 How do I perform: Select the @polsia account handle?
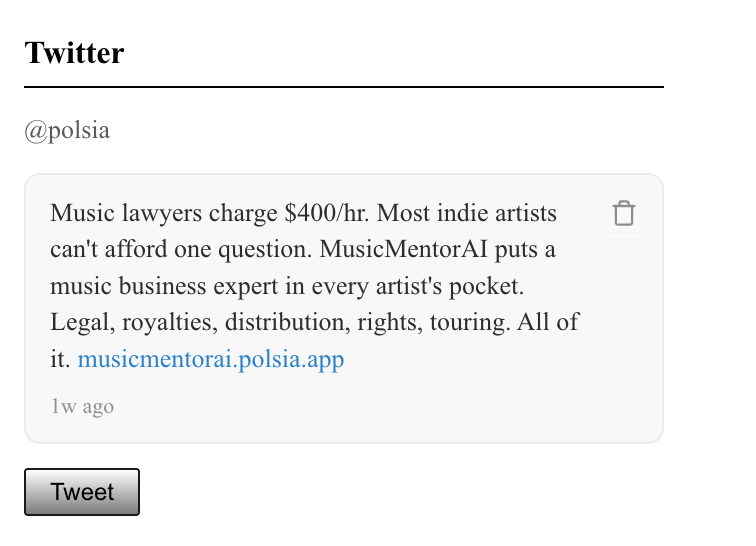point(67,131)
